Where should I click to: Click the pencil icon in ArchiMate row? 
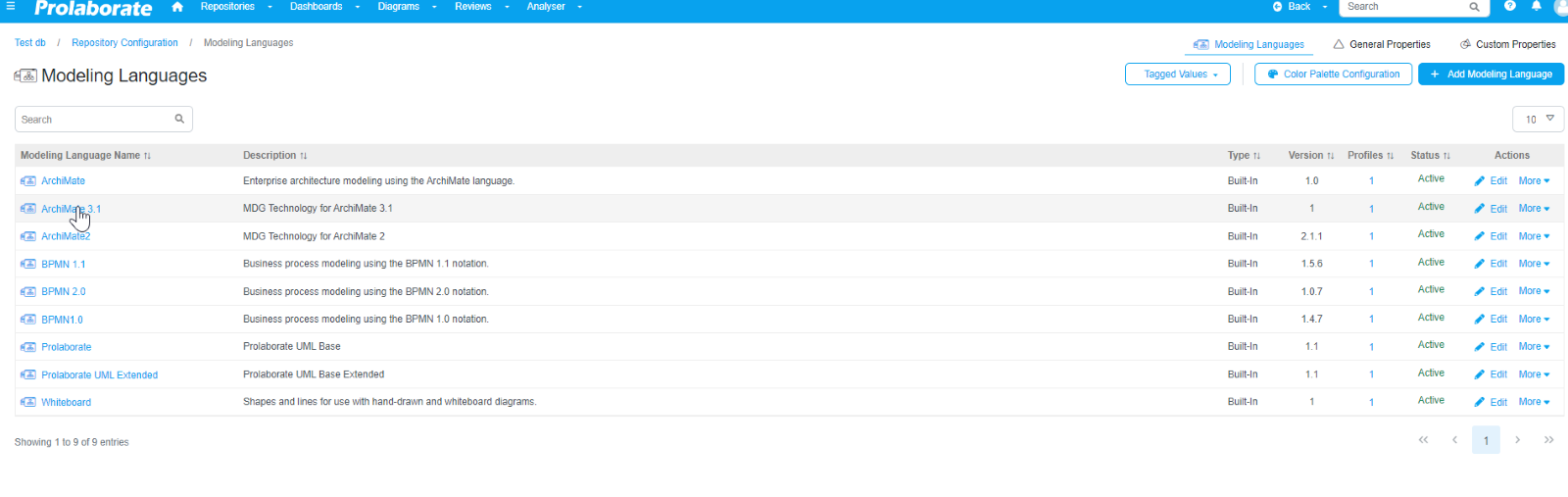1480,181
